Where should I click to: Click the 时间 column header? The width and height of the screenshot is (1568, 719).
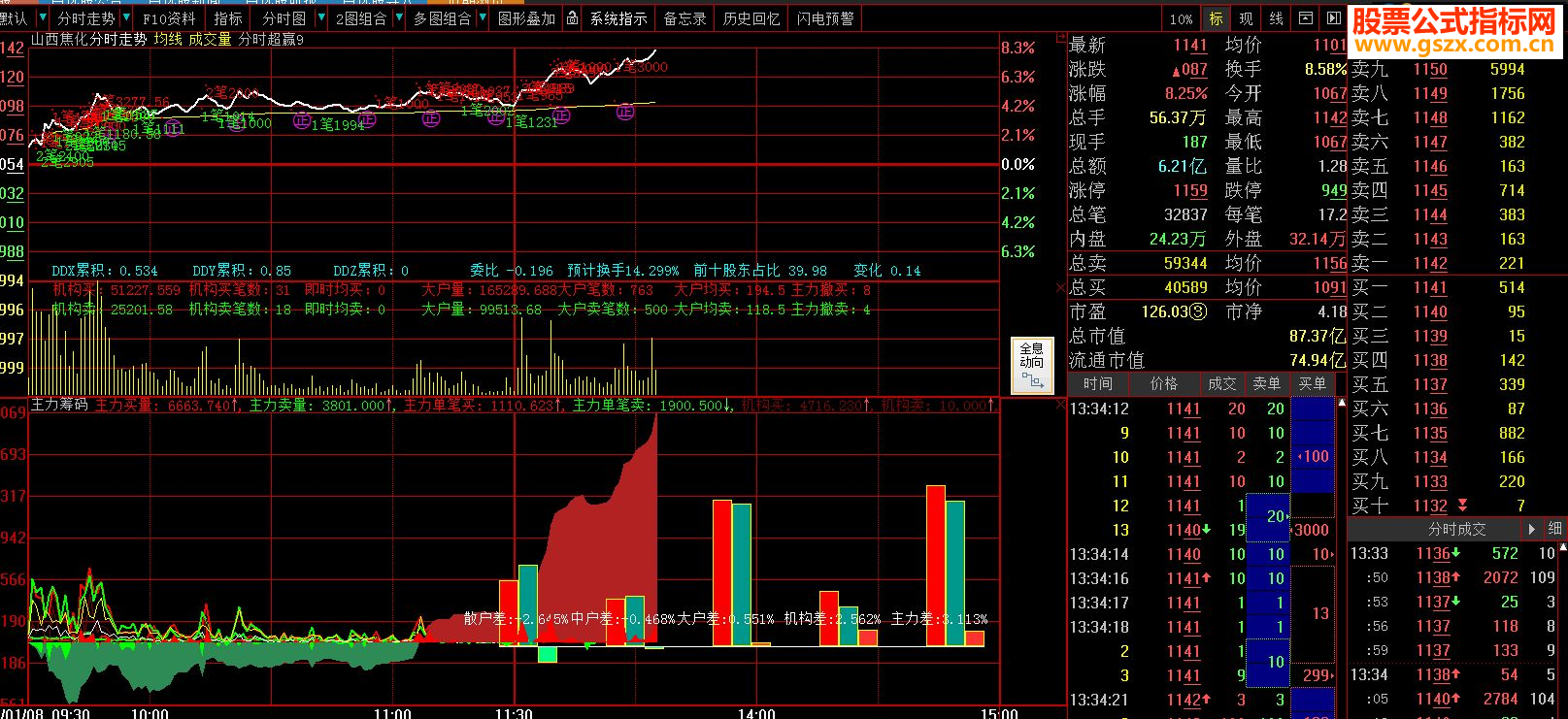pyautogui.click(x=1098, y=384)
